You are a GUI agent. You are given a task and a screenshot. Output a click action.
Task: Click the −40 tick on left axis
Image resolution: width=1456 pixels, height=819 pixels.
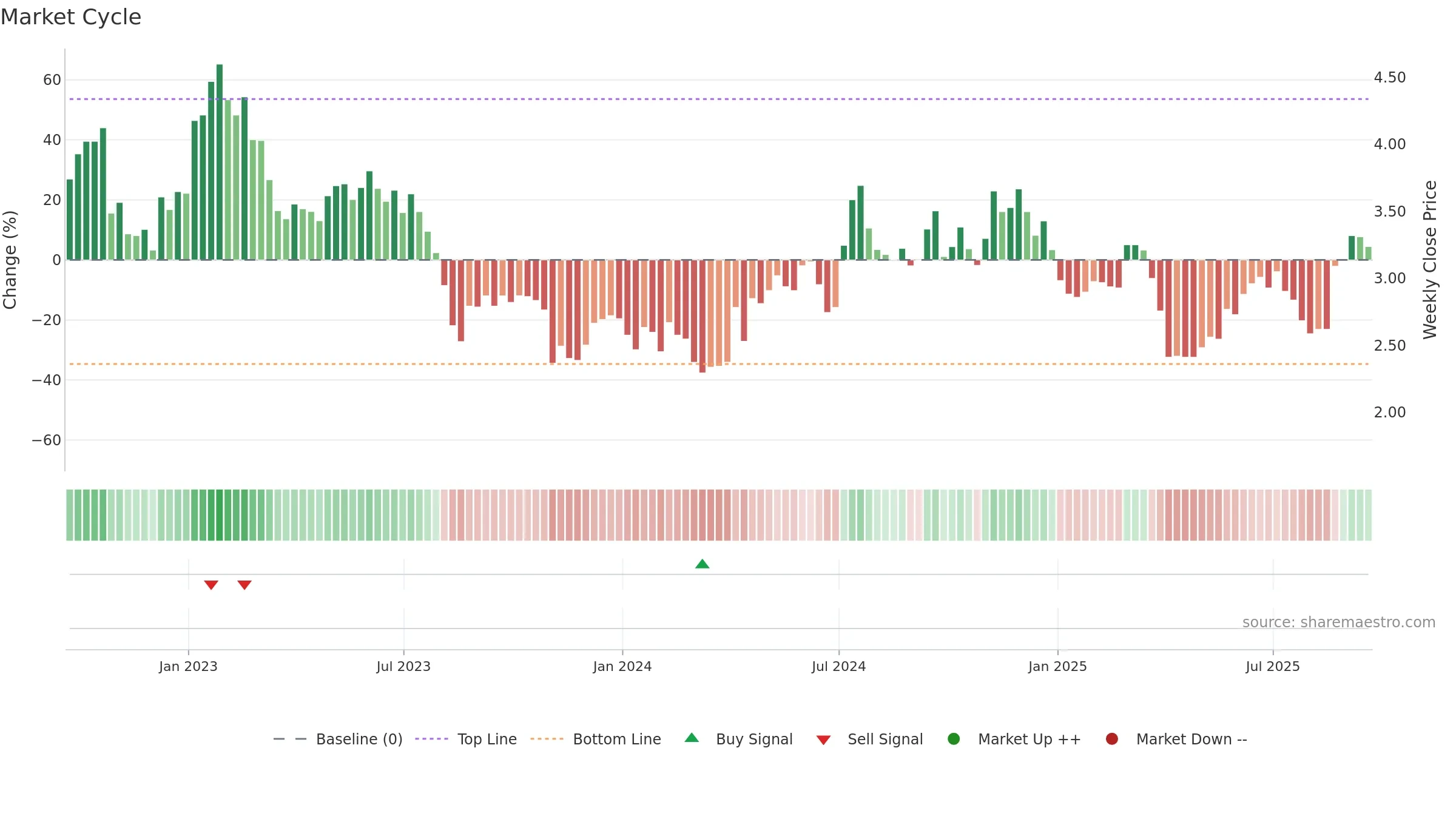click(47, 380)
